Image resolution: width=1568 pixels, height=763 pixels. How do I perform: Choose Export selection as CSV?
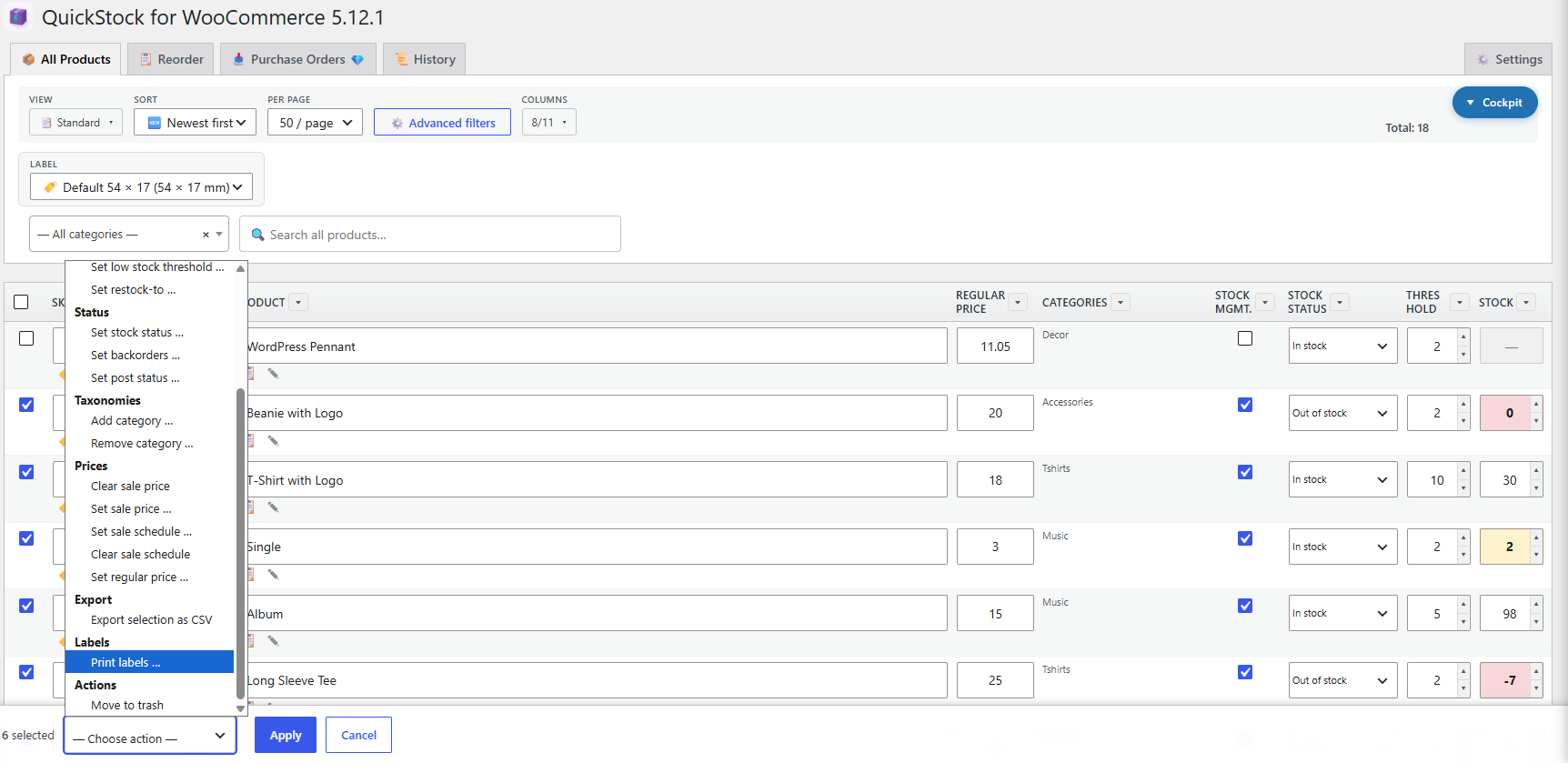point(151,620)
